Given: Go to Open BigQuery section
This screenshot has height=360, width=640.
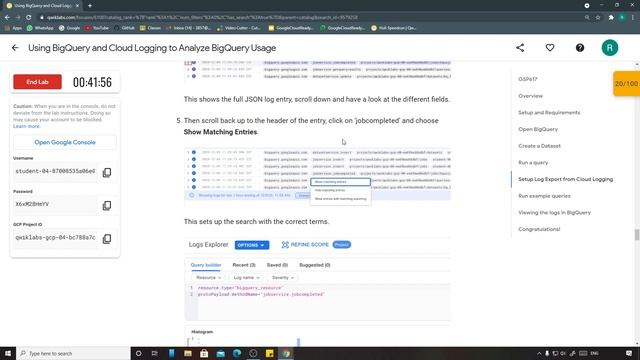Looking at the screenshot, I should tap(538, 129).
